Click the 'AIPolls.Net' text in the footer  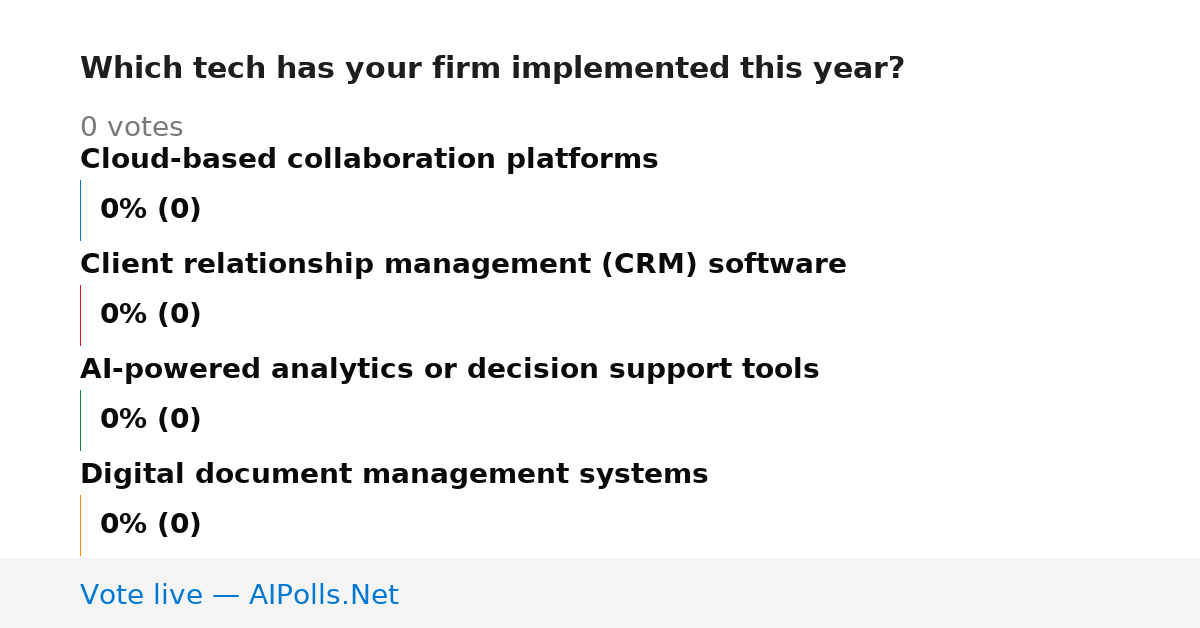pyautogui.click(x=323, y=596)
